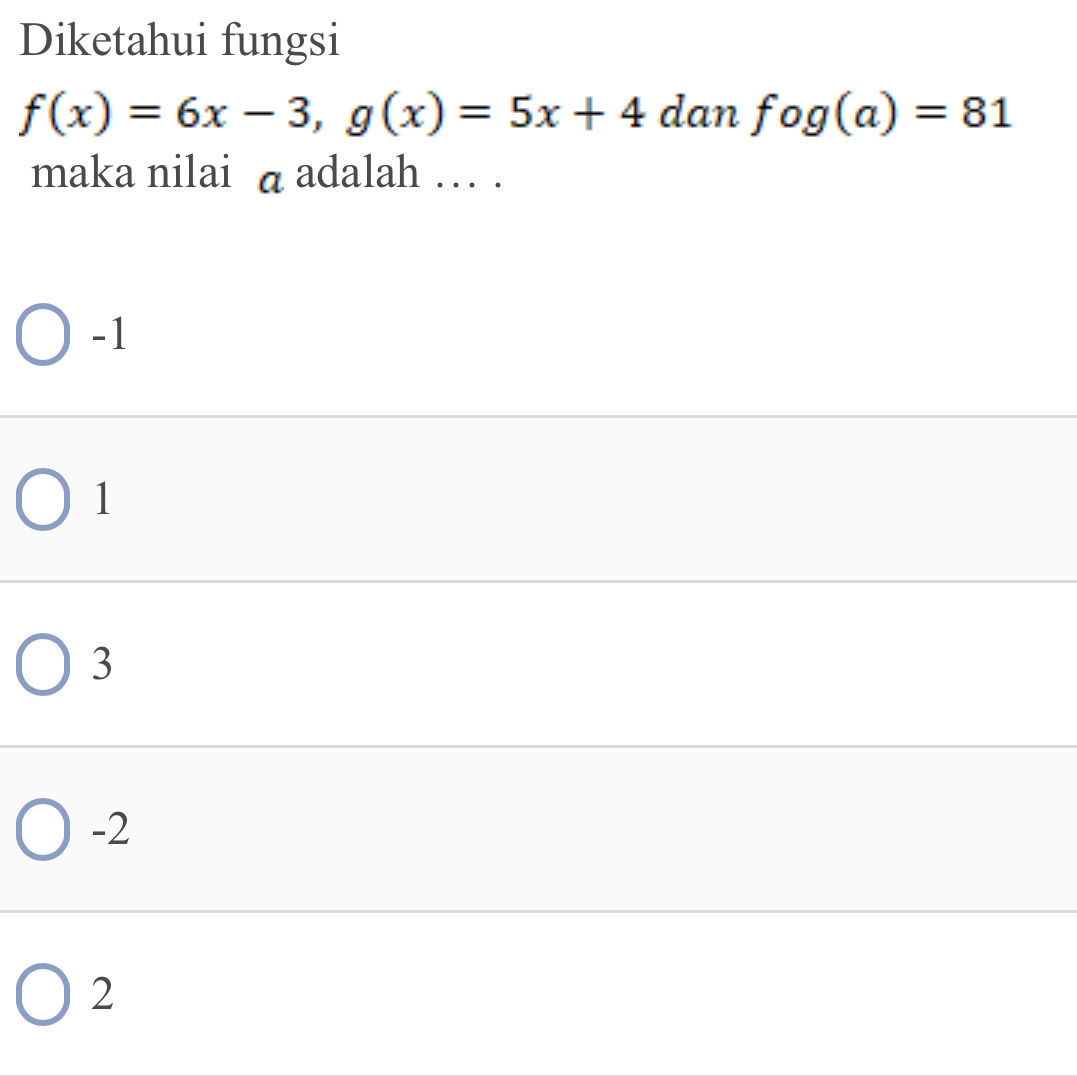1077x1076 pixels.
Task: Select the radio button for answer 1
Action: point(42,499)
